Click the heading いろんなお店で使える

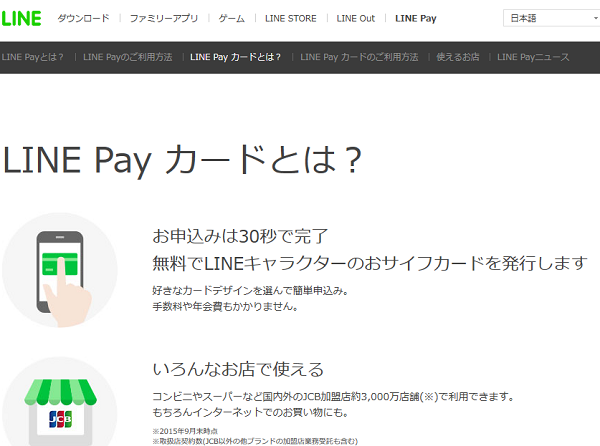click(238, 369)
